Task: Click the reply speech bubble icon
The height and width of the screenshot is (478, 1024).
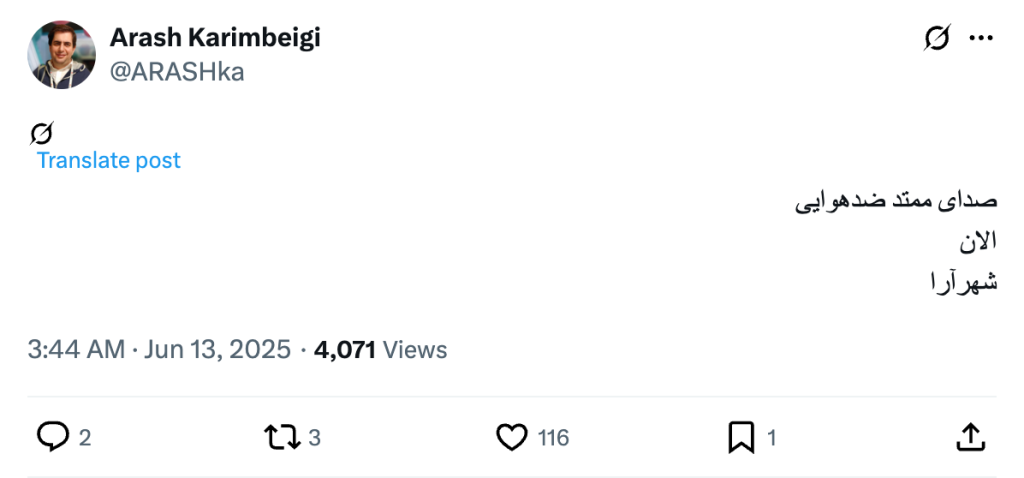Action: (53, 437)
